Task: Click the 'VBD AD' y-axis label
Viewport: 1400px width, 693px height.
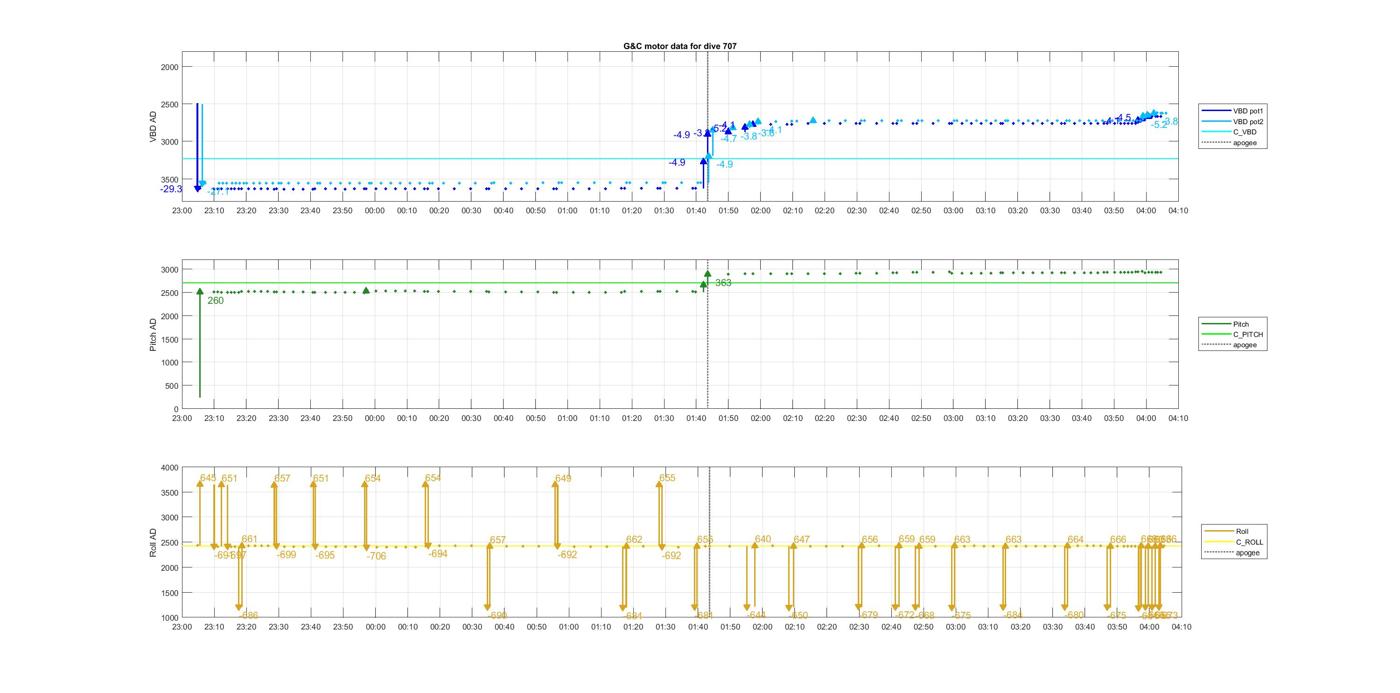Action: click(154, 126)
